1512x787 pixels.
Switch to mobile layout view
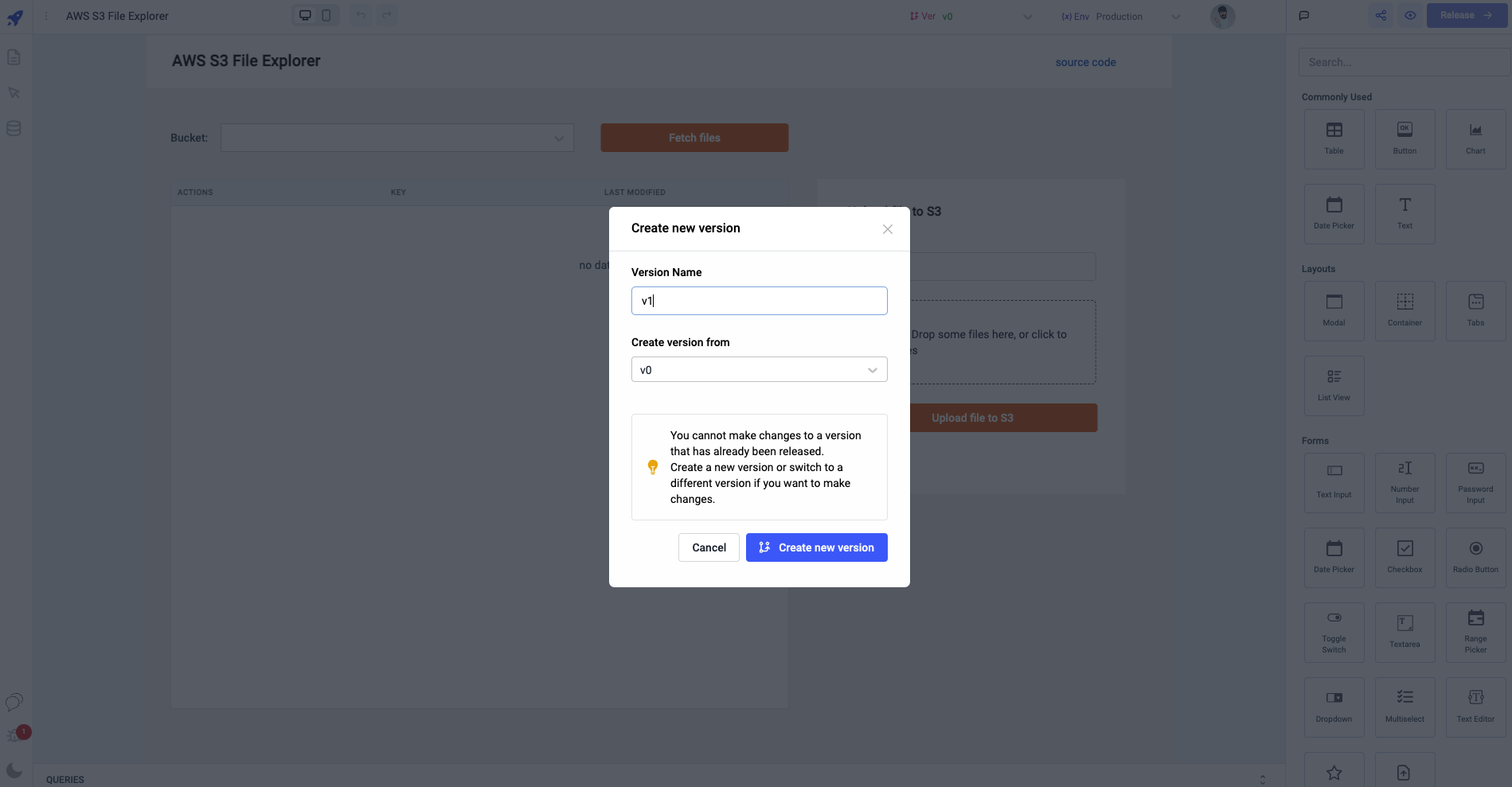(x=326, y=15)
